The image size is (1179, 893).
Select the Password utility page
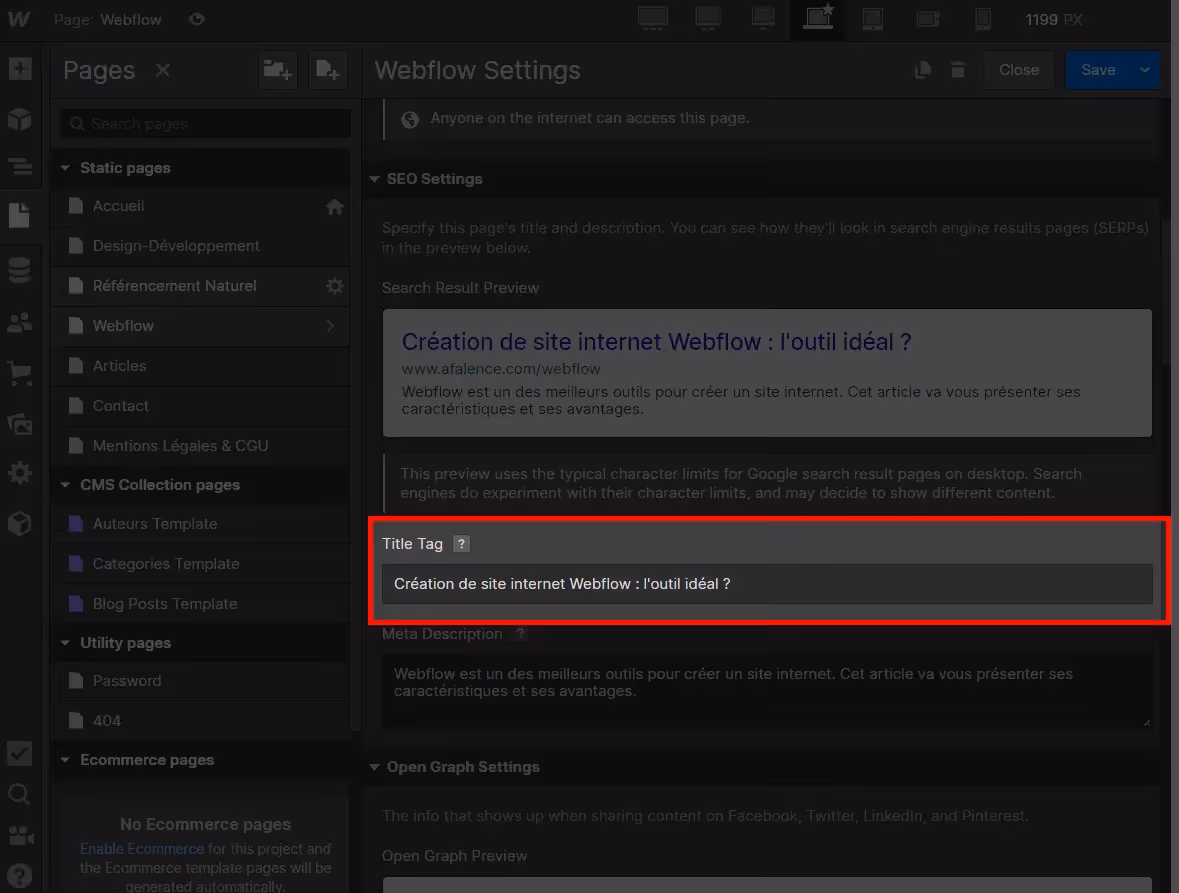point(200,681)
